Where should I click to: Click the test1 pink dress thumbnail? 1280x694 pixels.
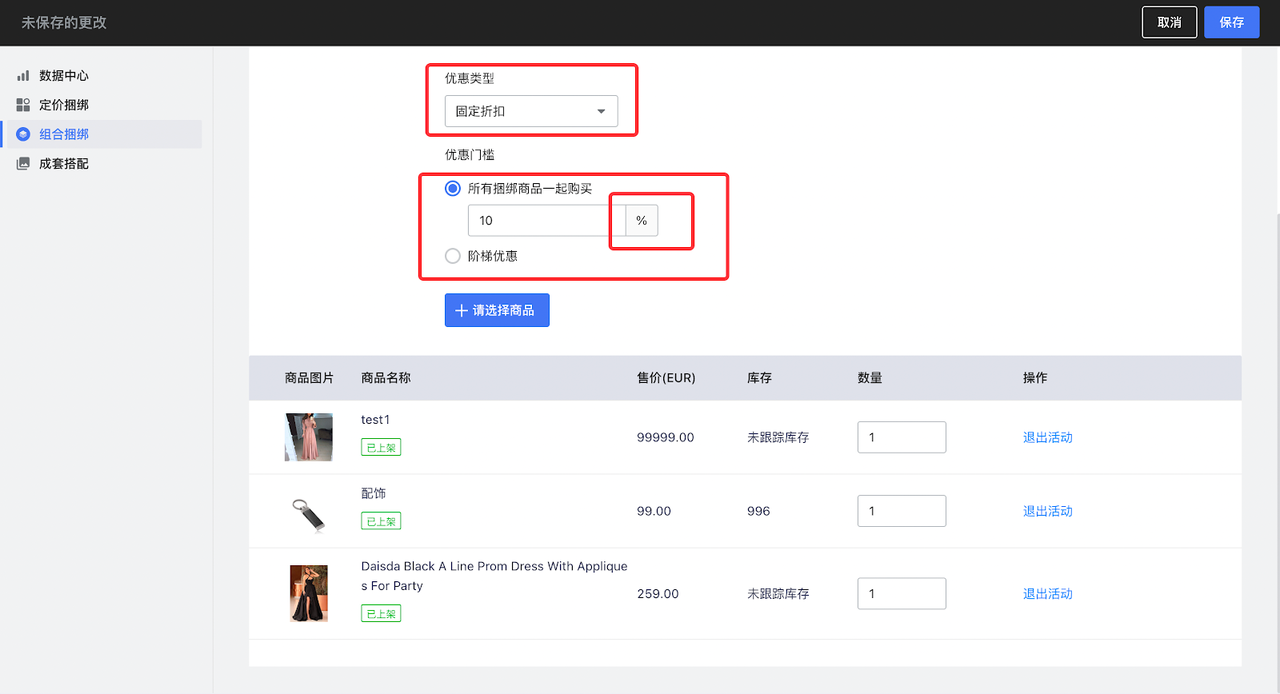click(x=308, y=437)
